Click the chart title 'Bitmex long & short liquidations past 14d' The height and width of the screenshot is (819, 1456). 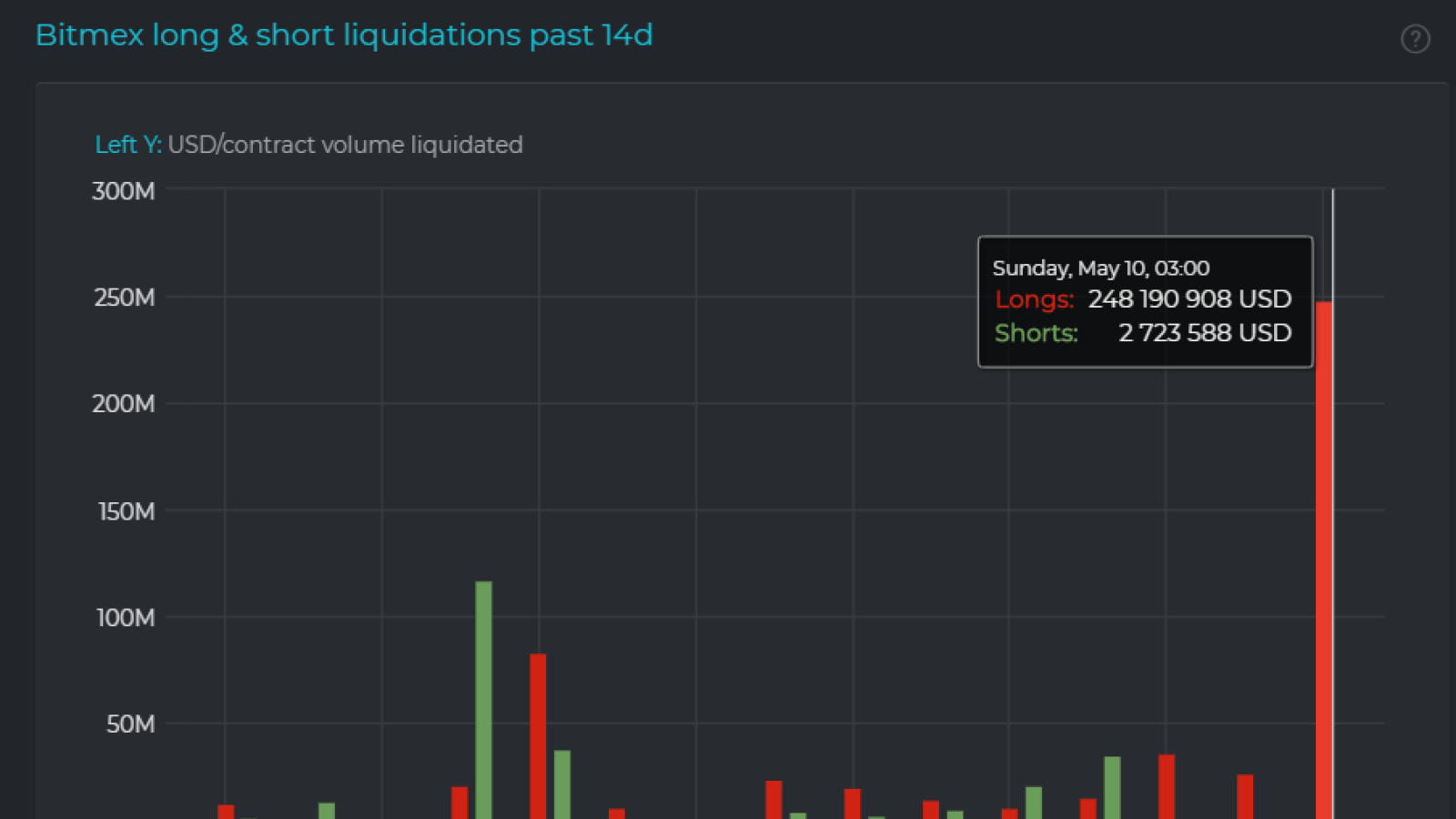[x=344, y=35]
